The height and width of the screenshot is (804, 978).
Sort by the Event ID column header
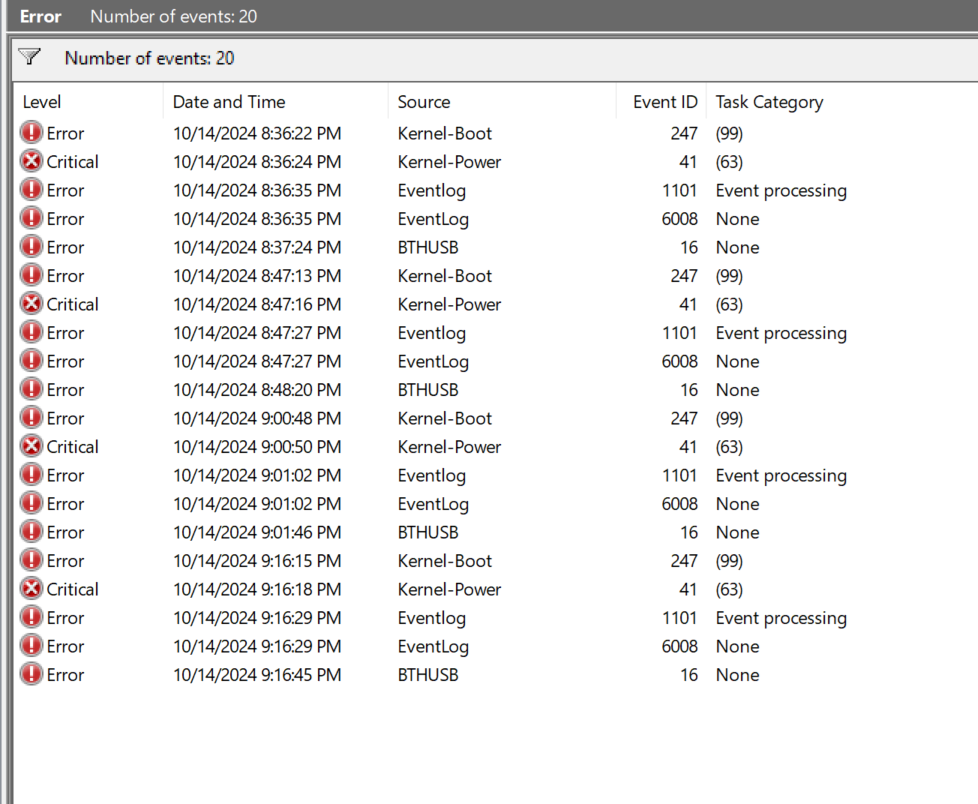point(662,102)
